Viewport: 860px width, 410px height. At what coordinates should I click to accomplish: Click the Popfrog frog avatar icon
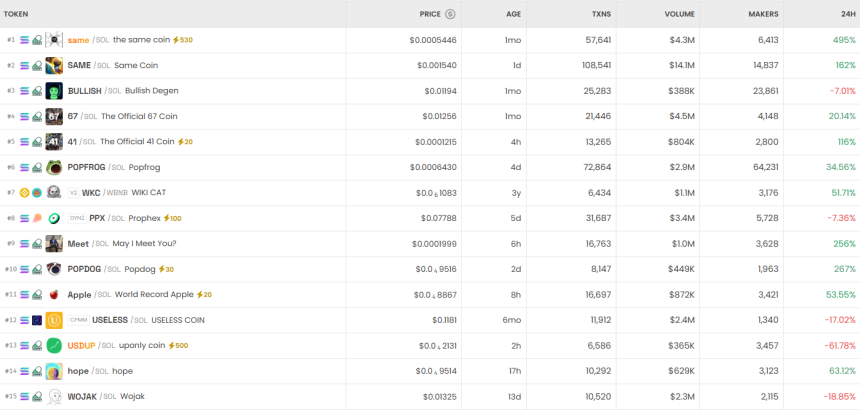[x=54, y=167]
